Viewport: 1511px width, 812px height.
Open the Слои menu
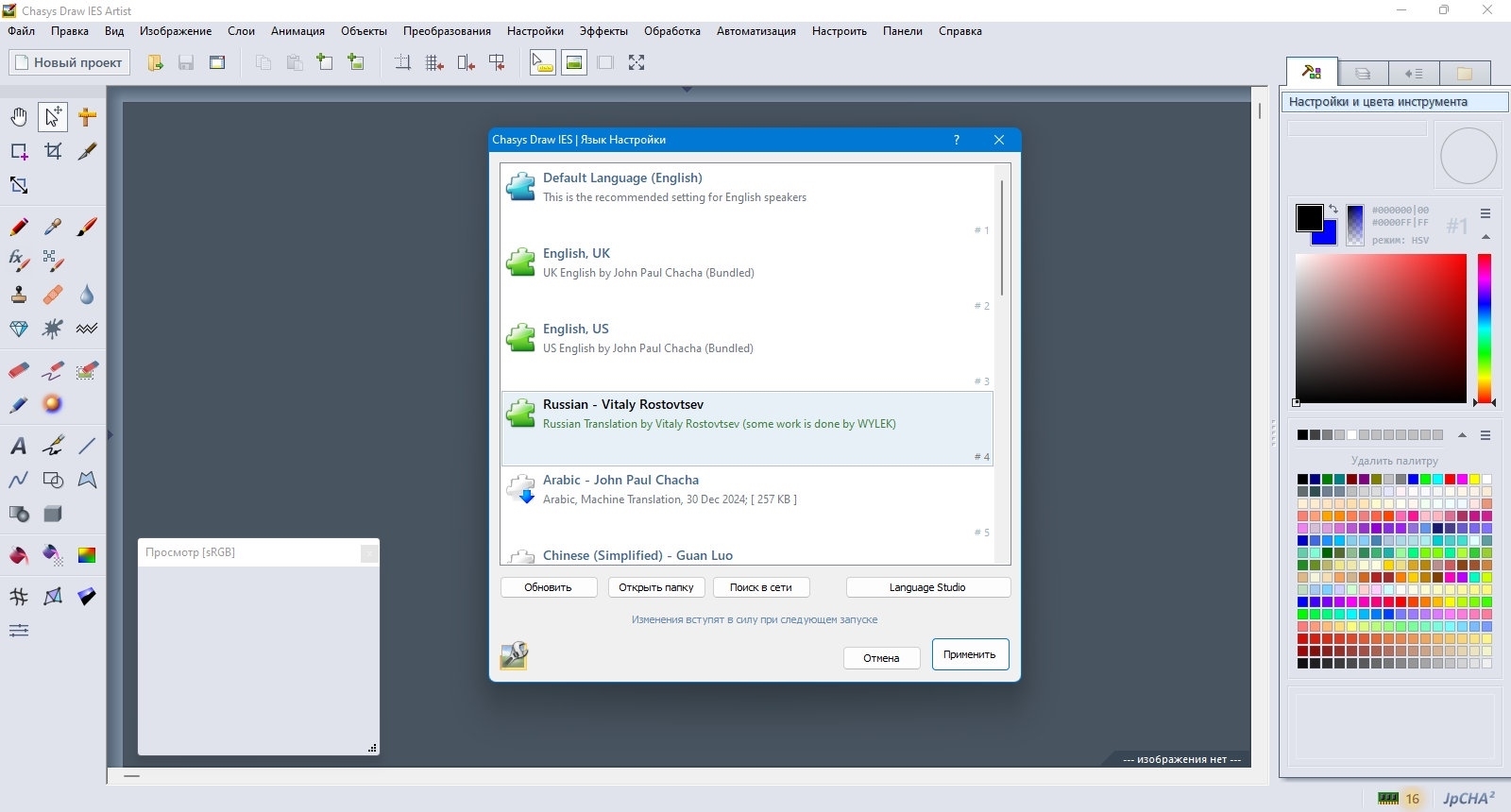point(241,31)
